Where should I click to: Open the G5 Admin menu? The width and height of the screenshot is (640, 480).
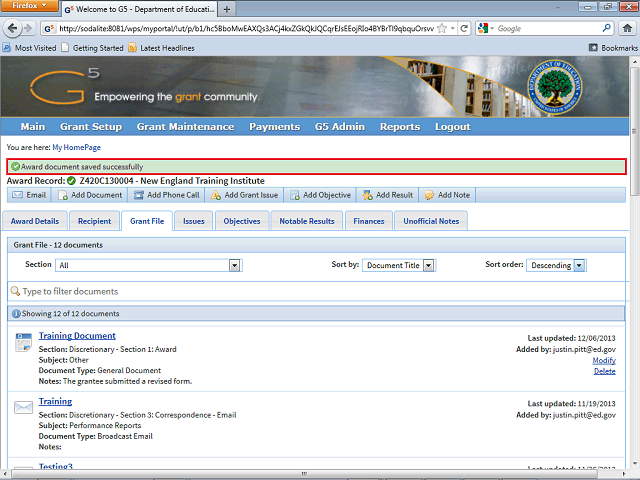pos(340,127)
